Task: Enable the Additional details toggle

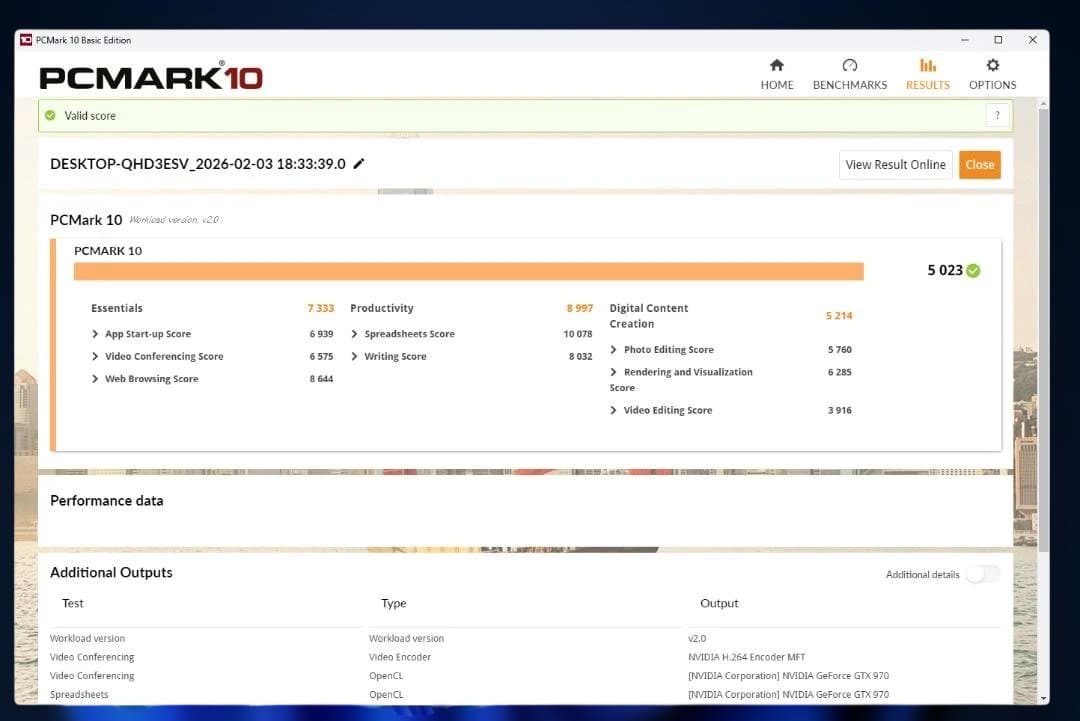Action: [x=981, y=574]
